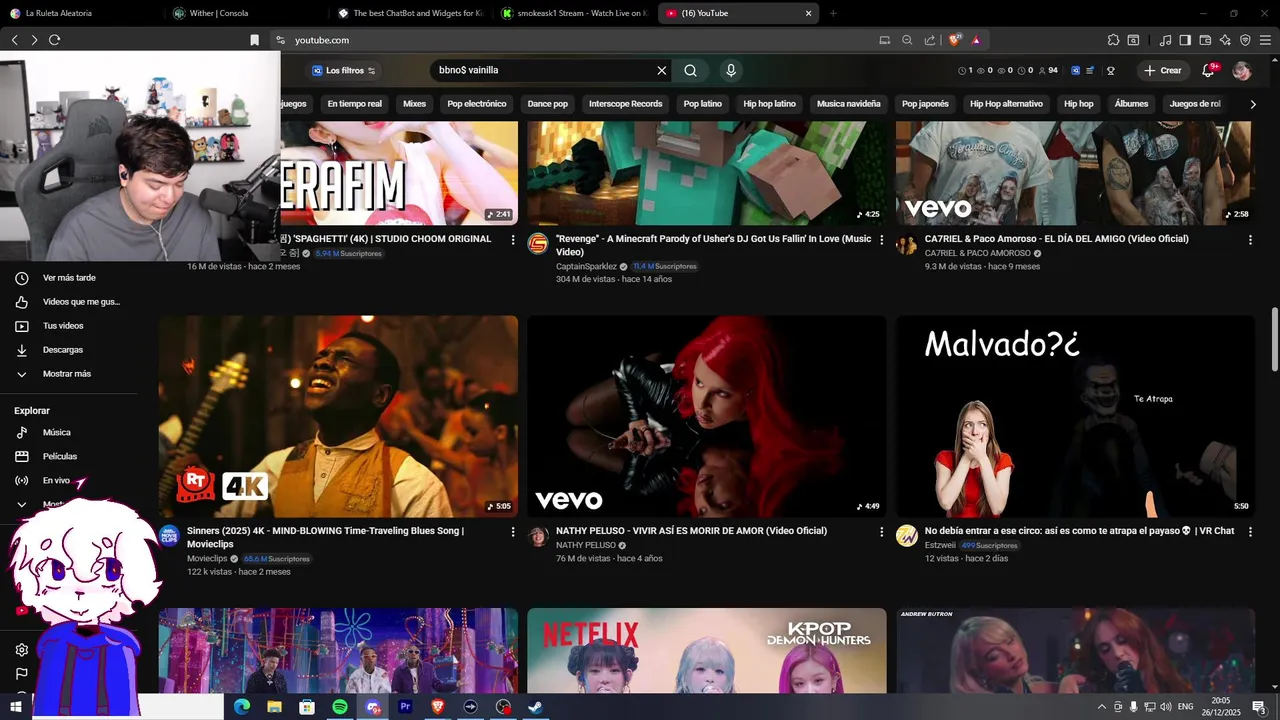Screen dimensions: 1280x720
Task: Switch to smokeask1 Stream tab
Action: click(x=574, y=13)
